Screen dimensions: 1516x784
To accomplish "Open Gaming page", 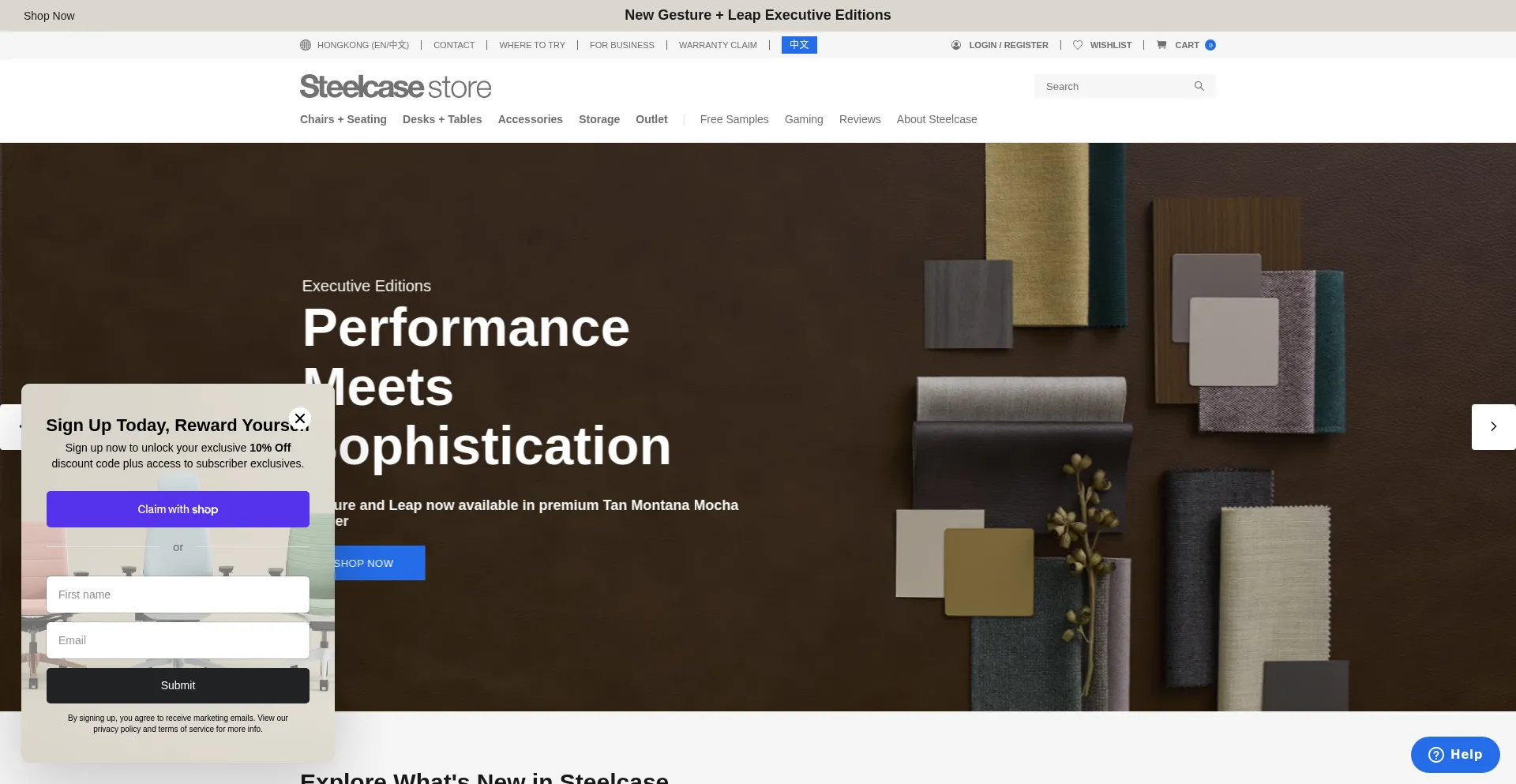I will pyautogui.click(x=804, y=119).
